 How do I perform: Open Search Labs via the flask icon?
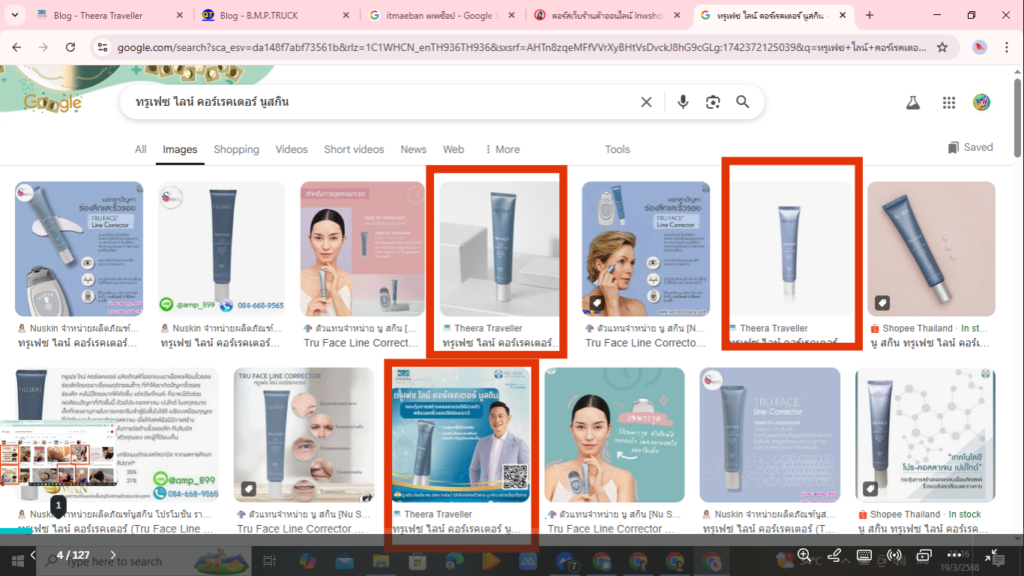click(911, 101)
